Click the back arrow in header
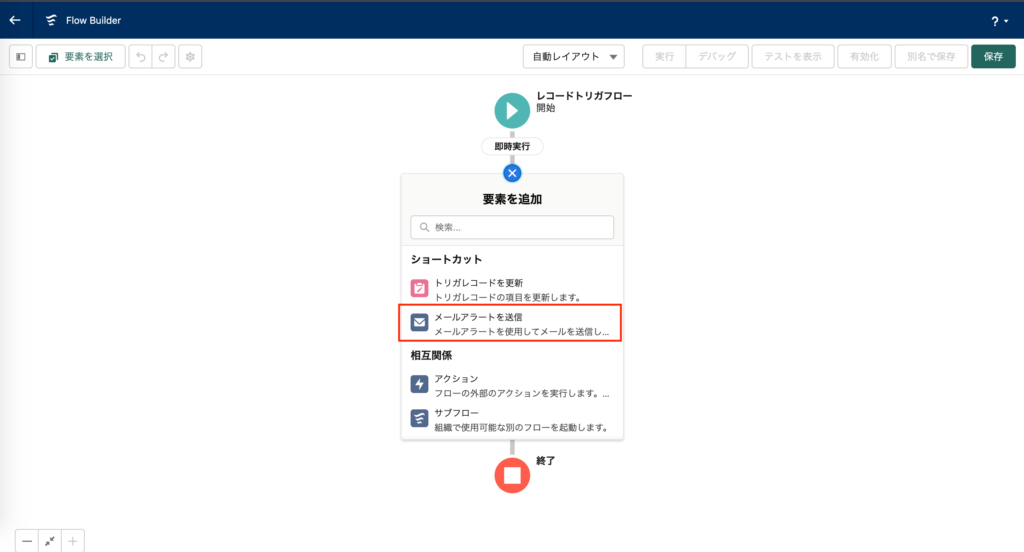Image resolution: width=1024 pixels, height=552 pixels. pos(15,20)
